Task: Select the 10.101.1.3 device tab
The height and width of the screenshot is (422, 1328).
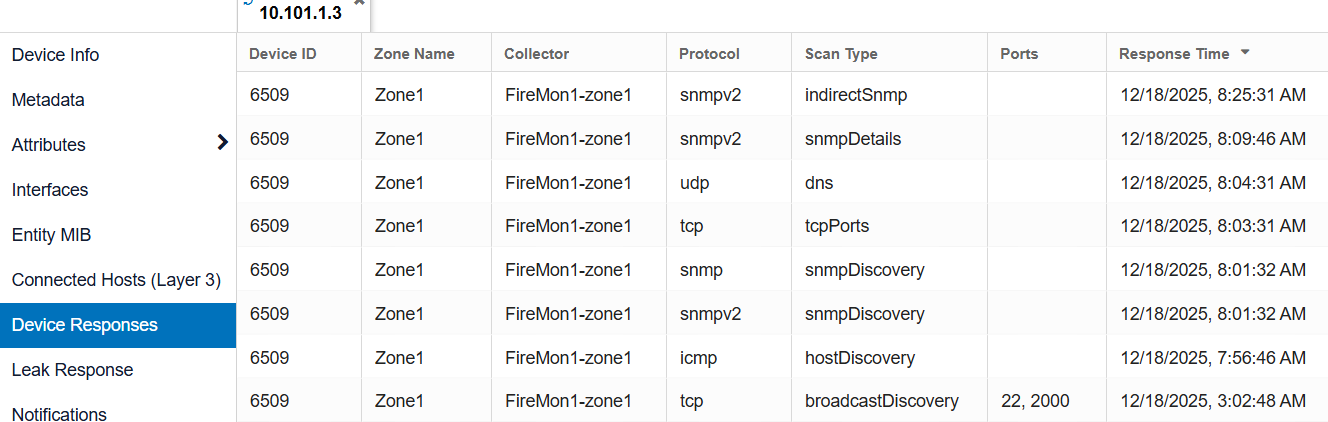Action: (300, 13)
